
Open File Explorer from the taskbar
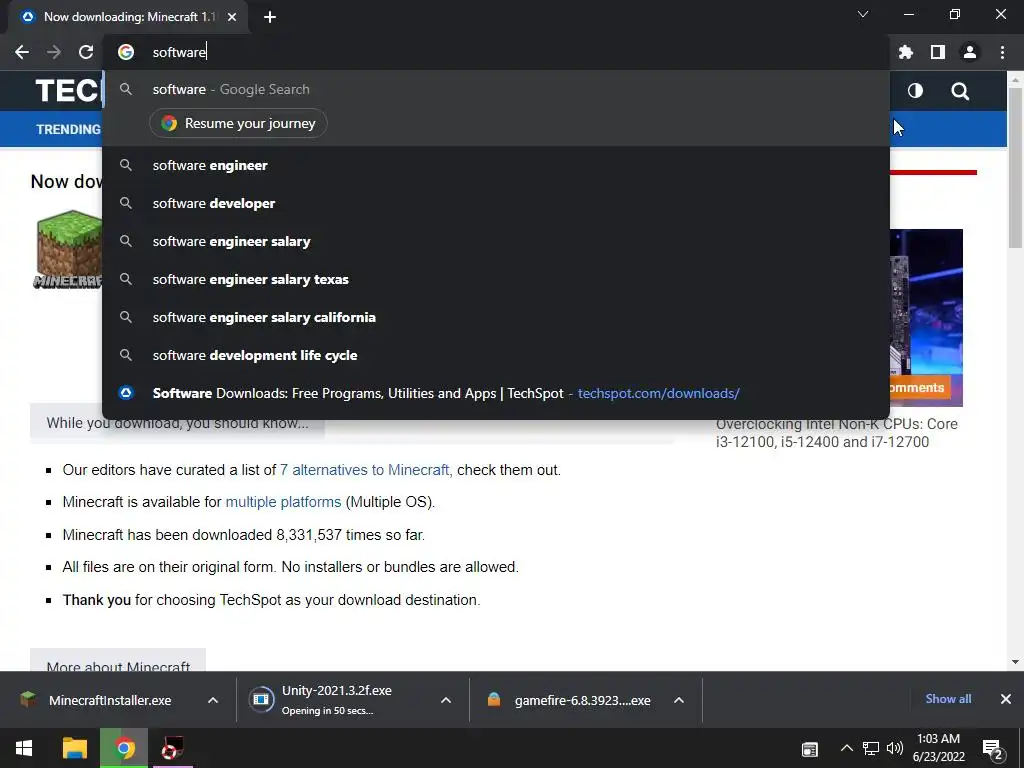tap(74, 748)
